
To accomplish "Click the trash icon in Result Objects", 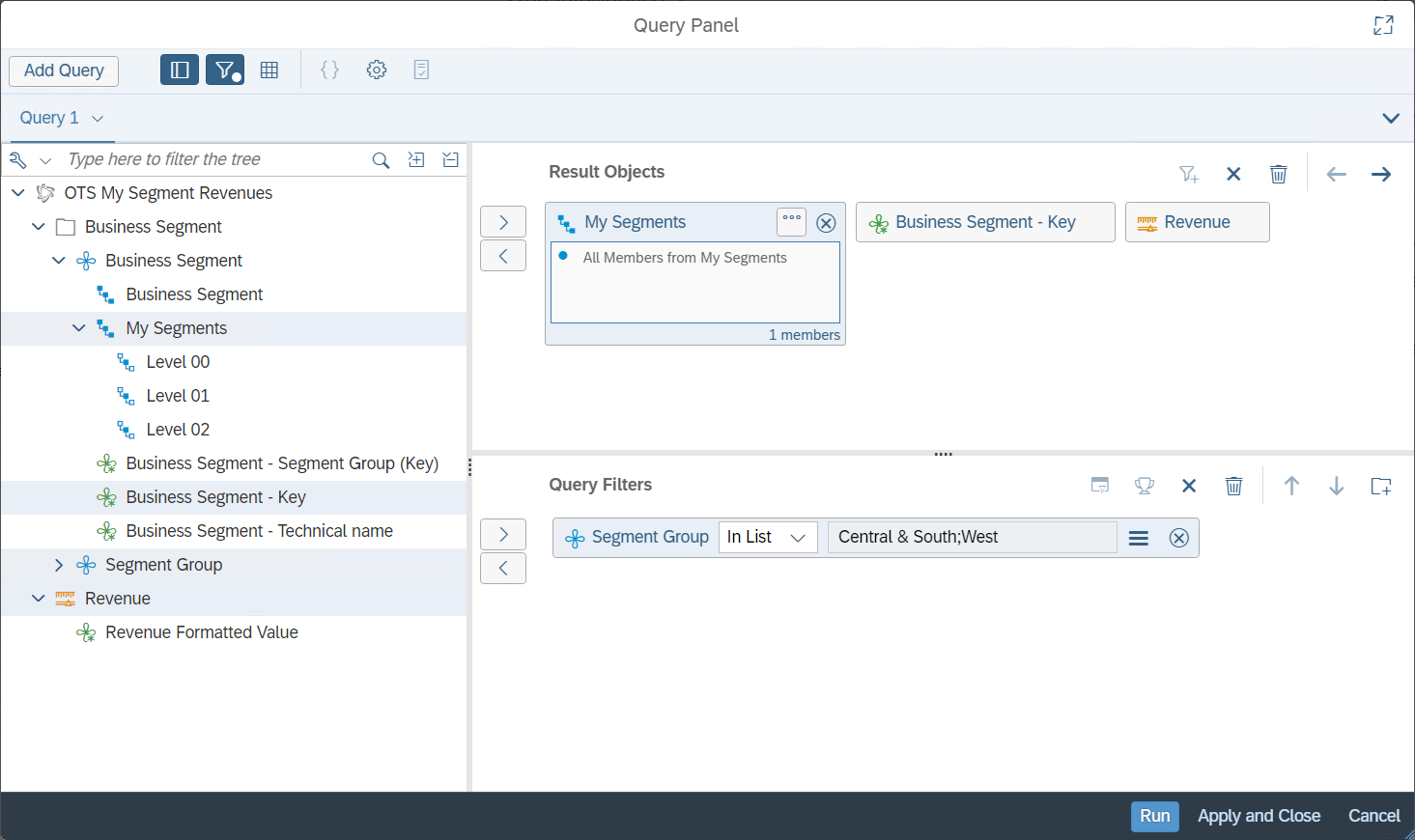I will pyautogui.click(x=1278, y=174).
